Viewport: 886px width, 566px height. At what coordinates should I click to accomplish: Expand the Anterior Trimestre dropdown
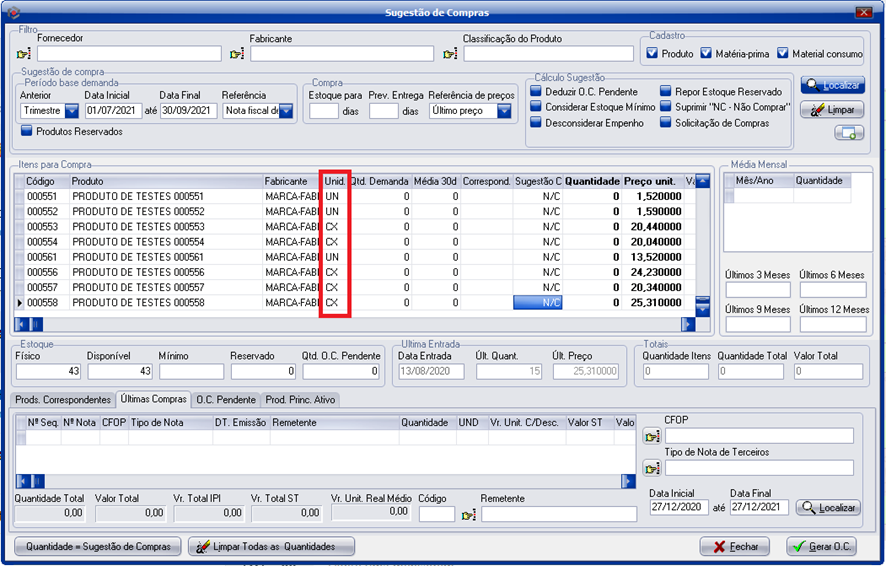(70, 111)
